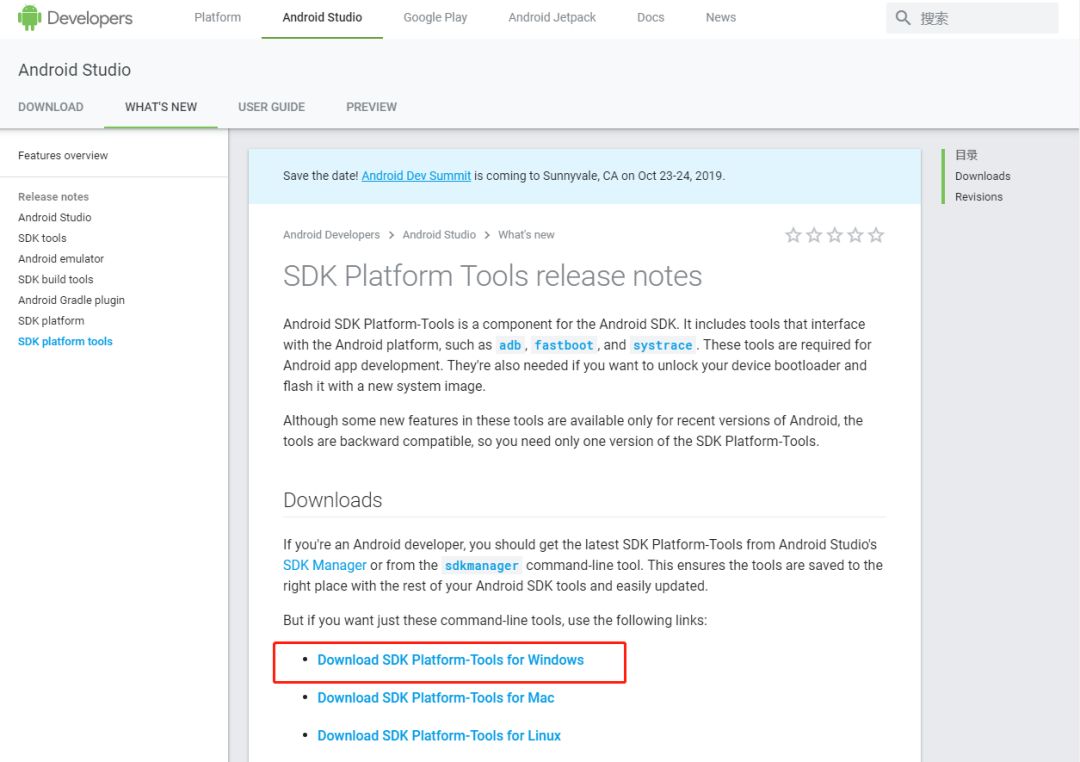The height and width of the screenshot is (762, 1080).
Task: Jump to Downloads in table of contents
Action: 982,176
